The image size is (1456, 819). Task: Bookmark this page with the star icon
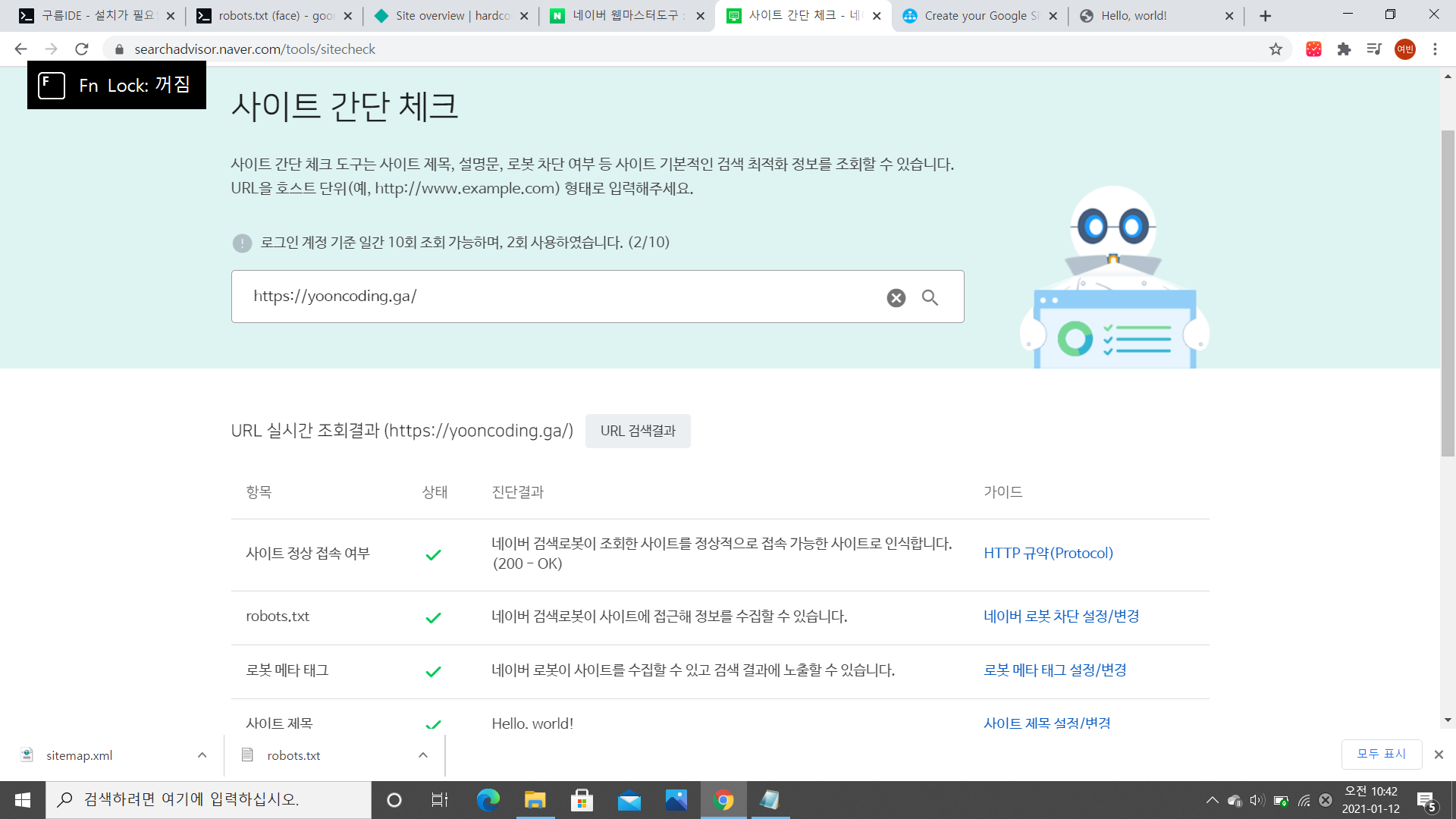tap(1276, 49)
